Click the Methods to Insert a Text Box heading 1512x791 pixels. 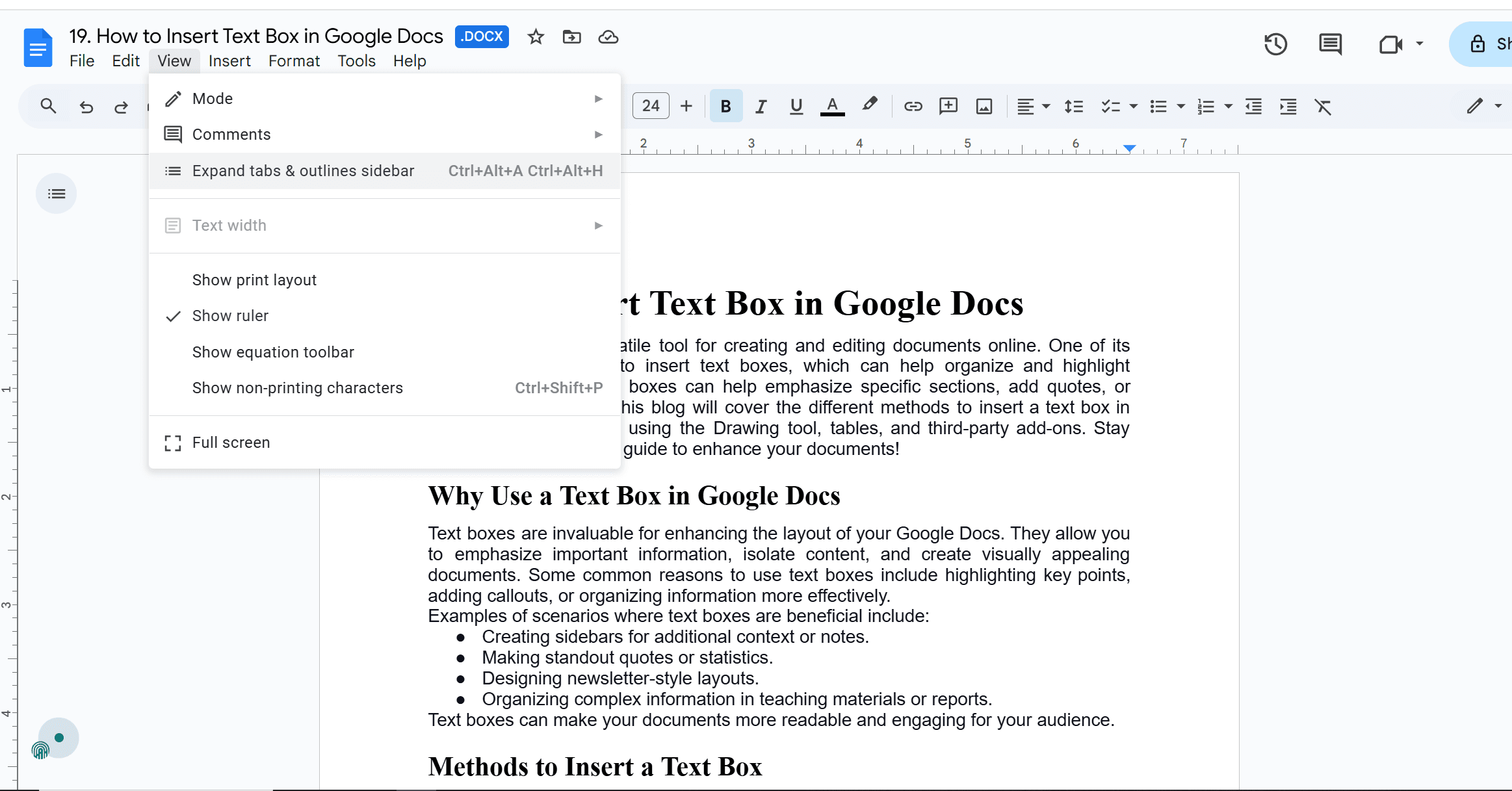[x=595, y=767]
